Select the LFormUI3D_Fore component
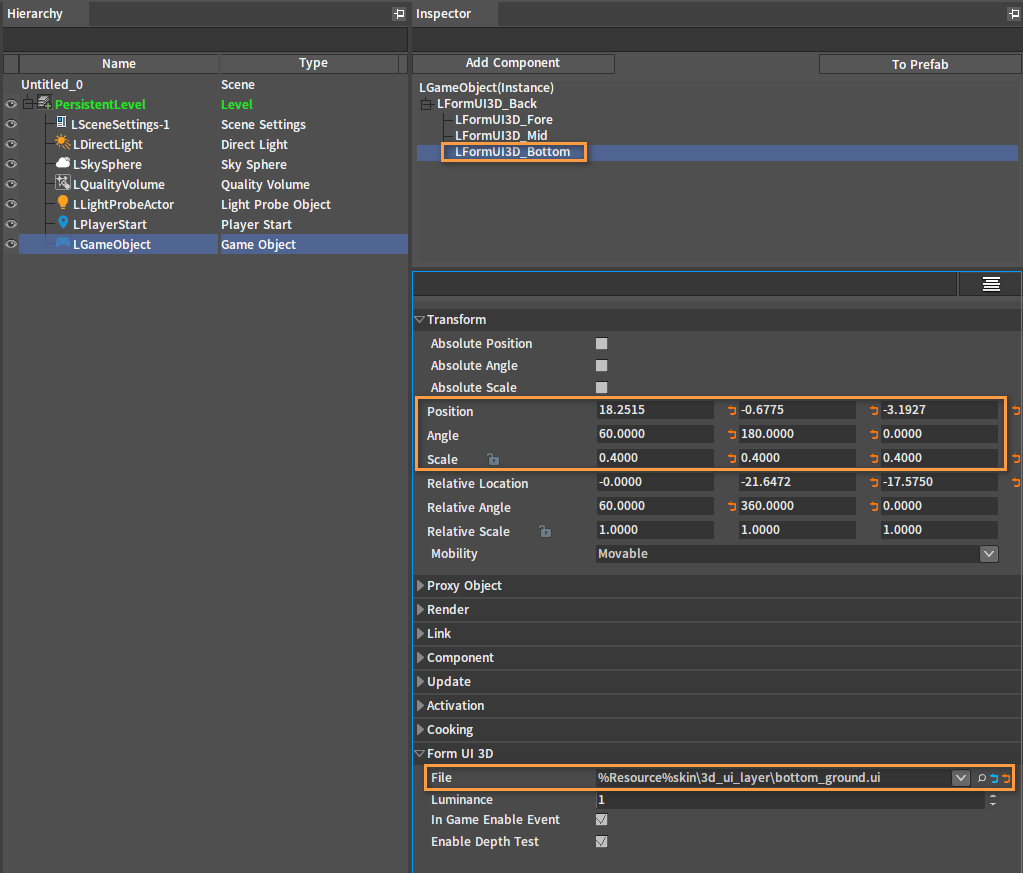 coord(504,120)
